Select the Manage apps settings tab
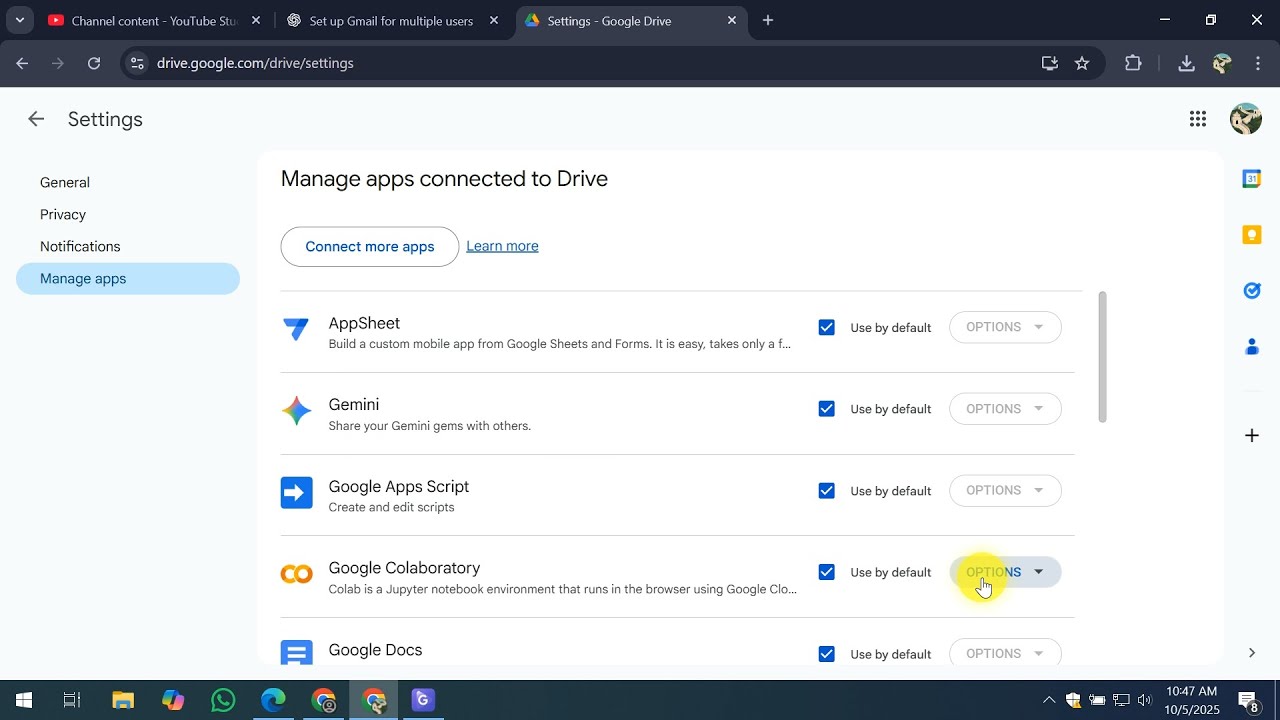The image size is (1280, 720). click(x=128, y=278)
